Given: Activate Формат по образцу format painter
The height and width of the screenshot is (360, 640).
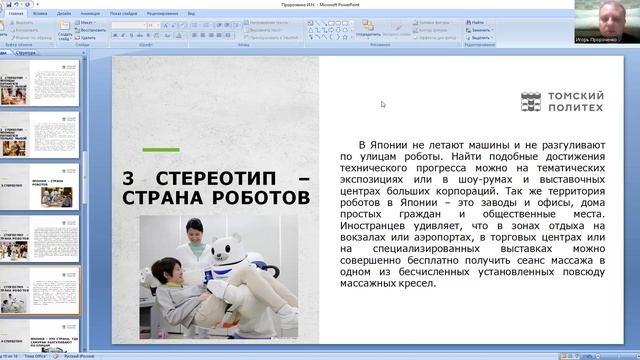Looking at the screenshot, I should [x=31, y=38].
